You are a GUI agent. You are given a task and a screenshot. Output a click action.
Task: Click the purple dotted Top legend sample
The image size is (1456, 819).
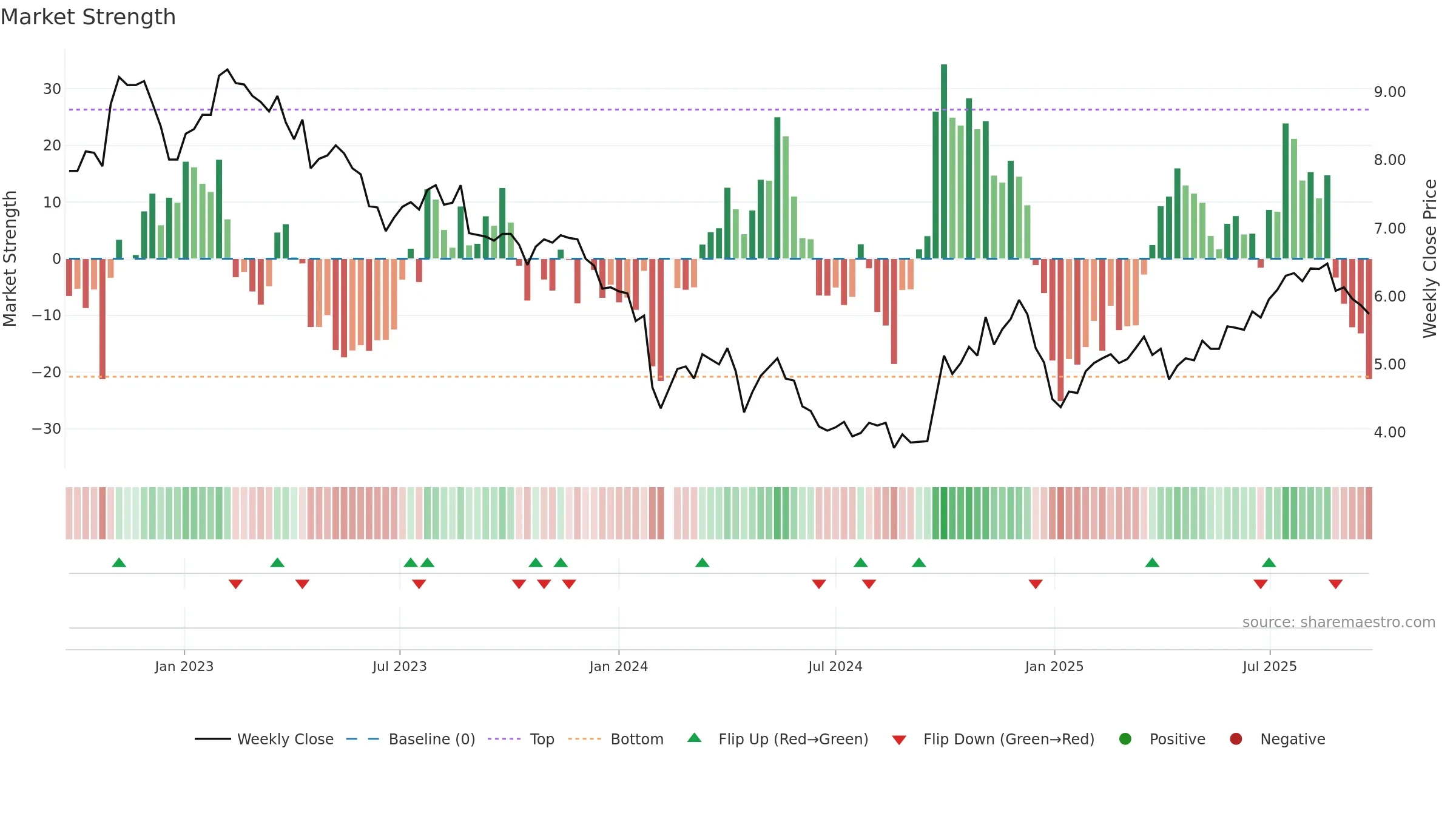point(504,739)
